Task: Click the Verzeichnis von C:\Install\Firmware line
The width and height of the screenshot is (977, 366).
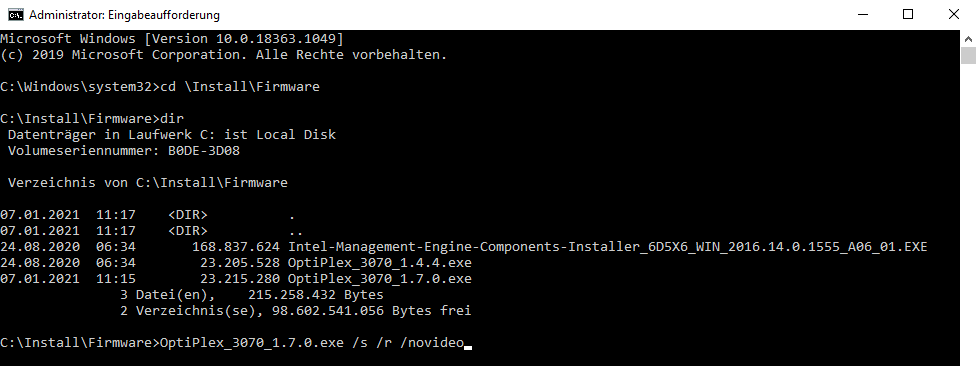Action: point(148,183)
